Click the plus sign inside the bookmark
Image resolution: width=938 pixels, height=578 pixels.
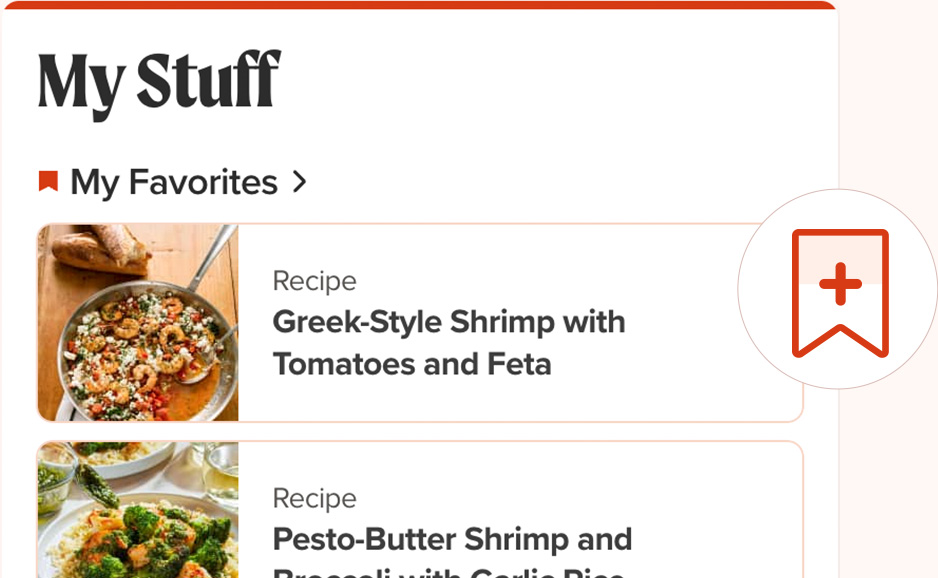pos(840,284)
